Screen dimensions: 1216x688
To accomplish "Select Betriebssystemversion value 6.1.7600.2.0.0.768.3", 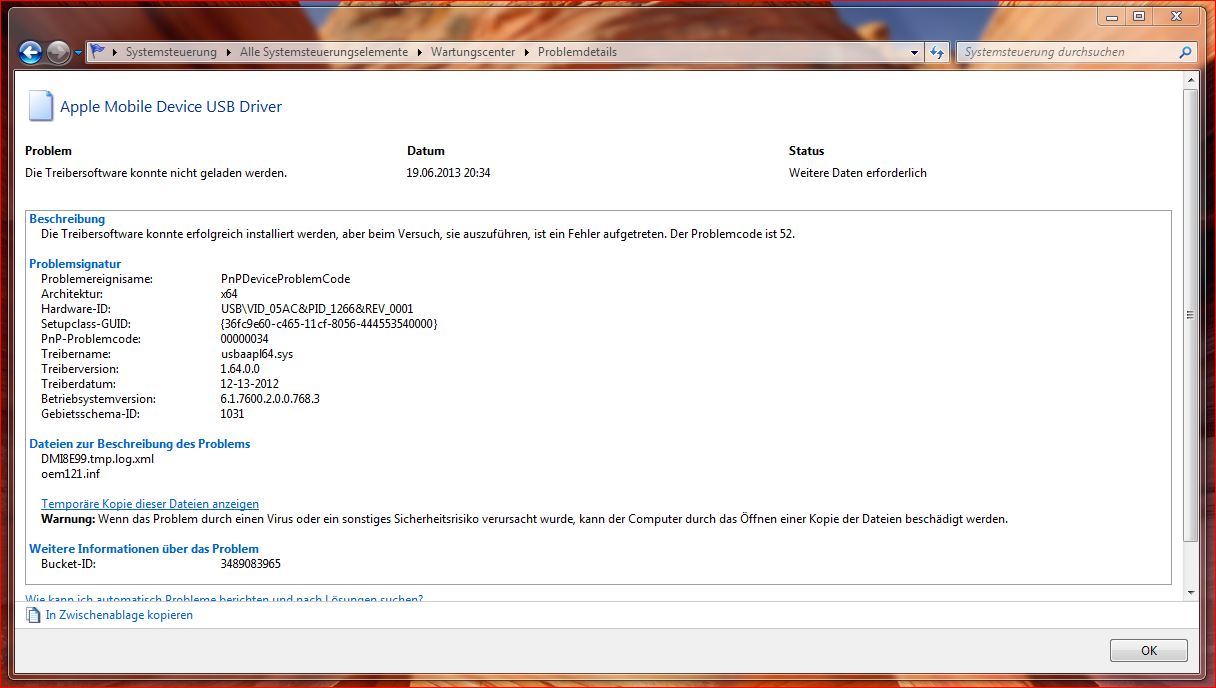I will (270, 399).
